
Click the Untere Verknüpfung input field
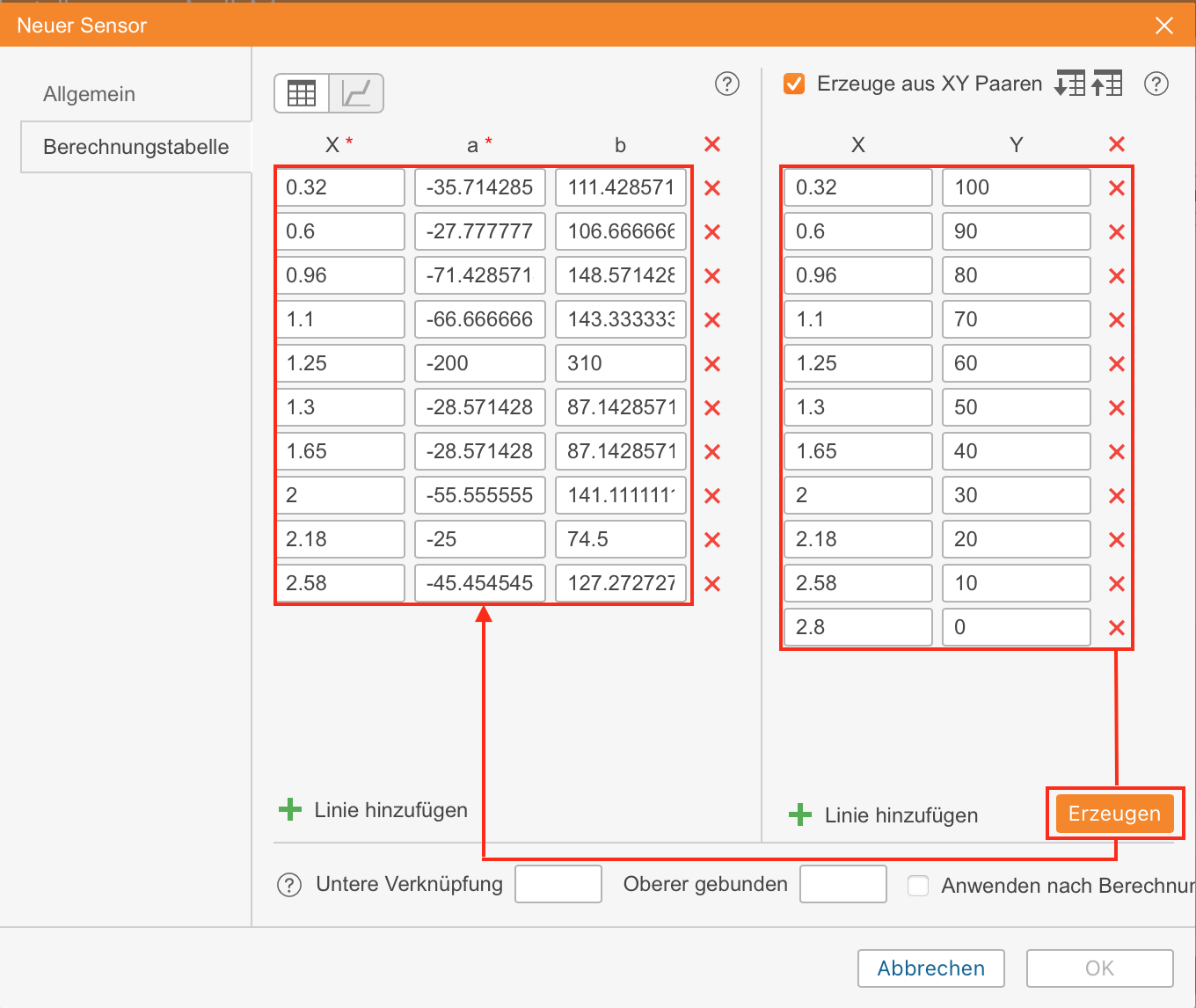click(558, 884)
